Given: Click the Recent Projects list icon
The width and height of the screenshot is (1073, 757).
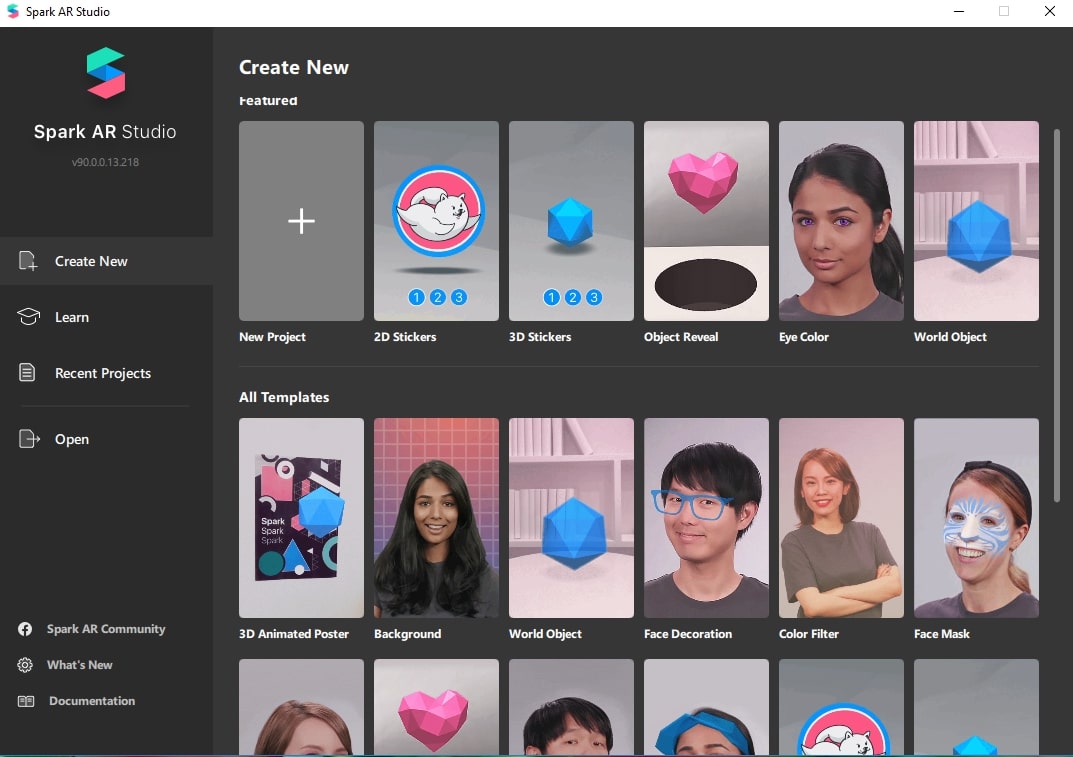Looking at the screenshot, I should [x=27, y=372].
